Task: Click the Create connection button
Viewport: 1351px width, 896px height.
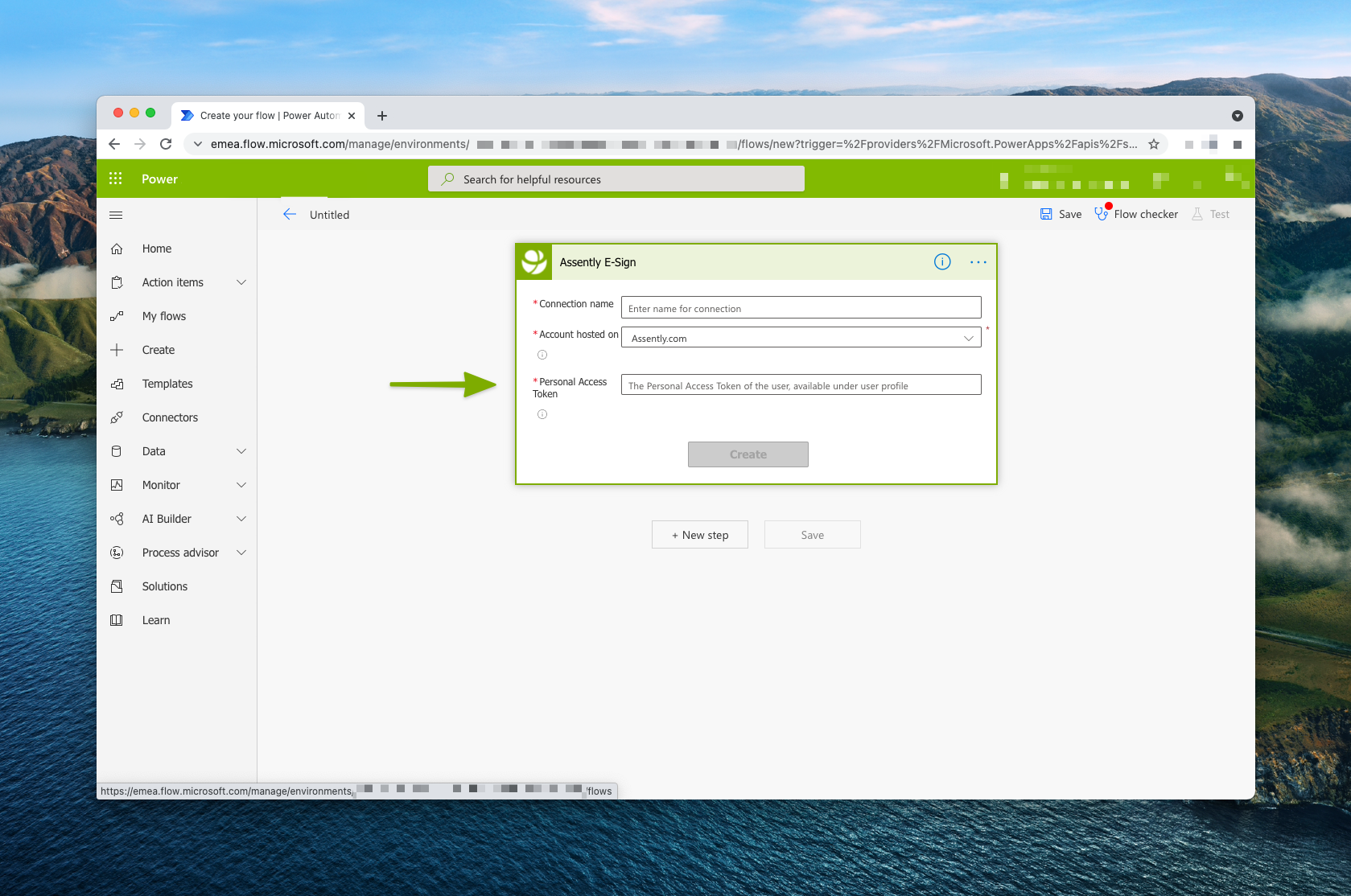Action: [x=748, y=454]
